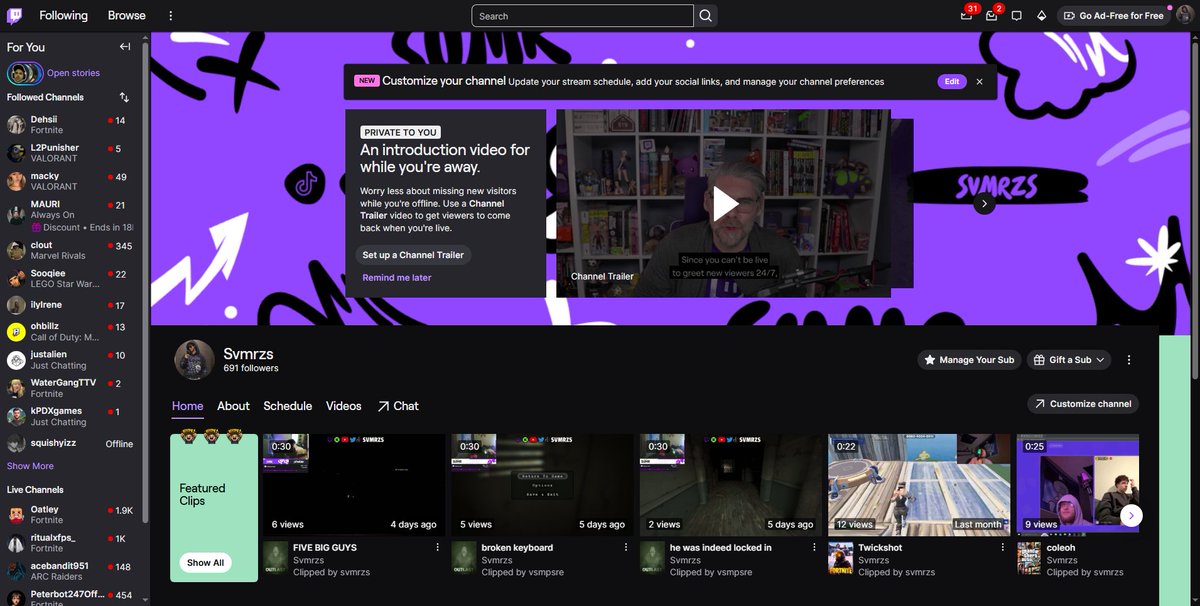The image size is (1200, 606).
Task: Pop out the Chat tab
Action: click(x=398, y=406)
